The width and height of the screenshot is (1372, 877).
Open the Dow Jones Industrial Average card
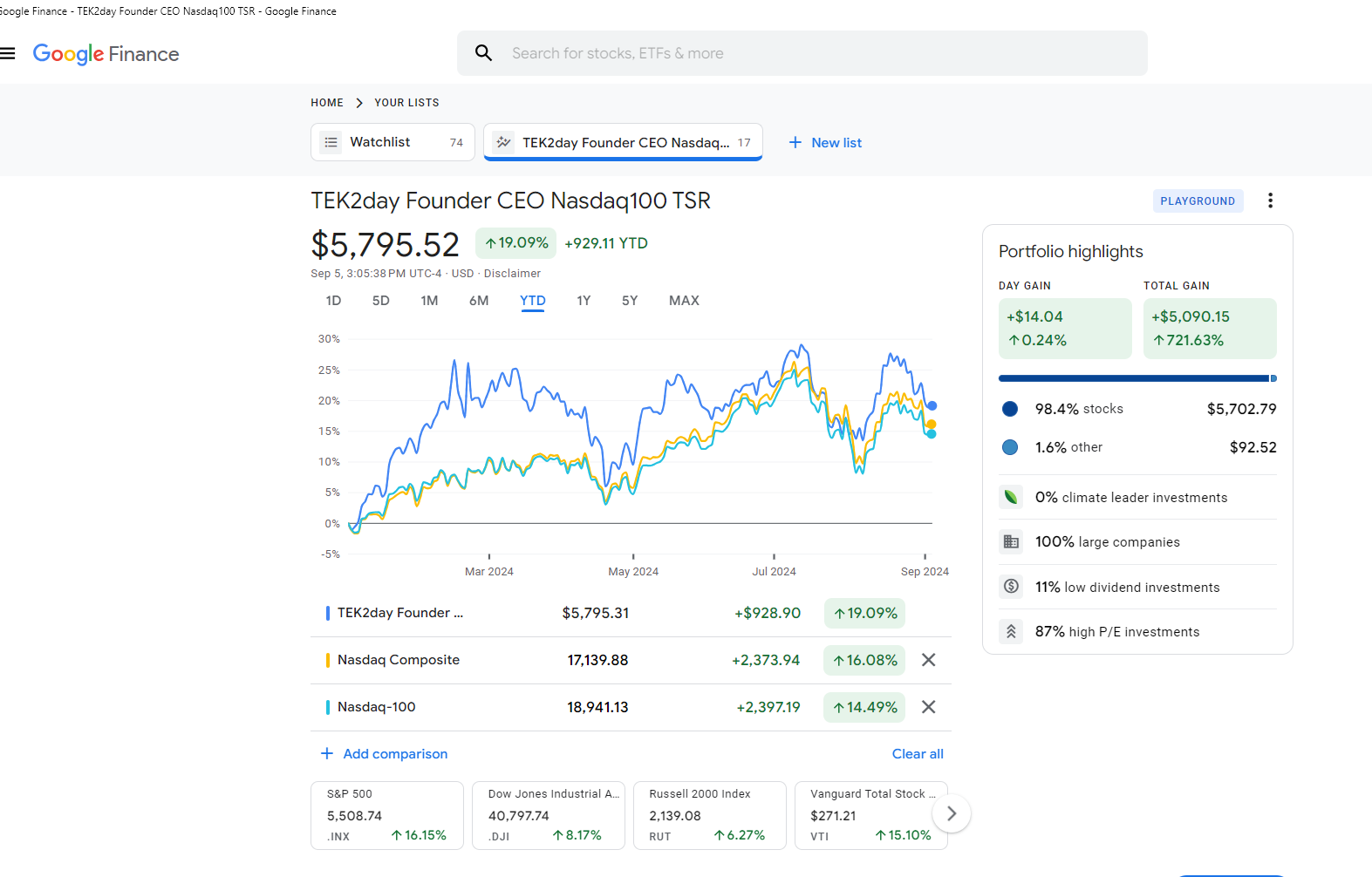coord(549,815)
